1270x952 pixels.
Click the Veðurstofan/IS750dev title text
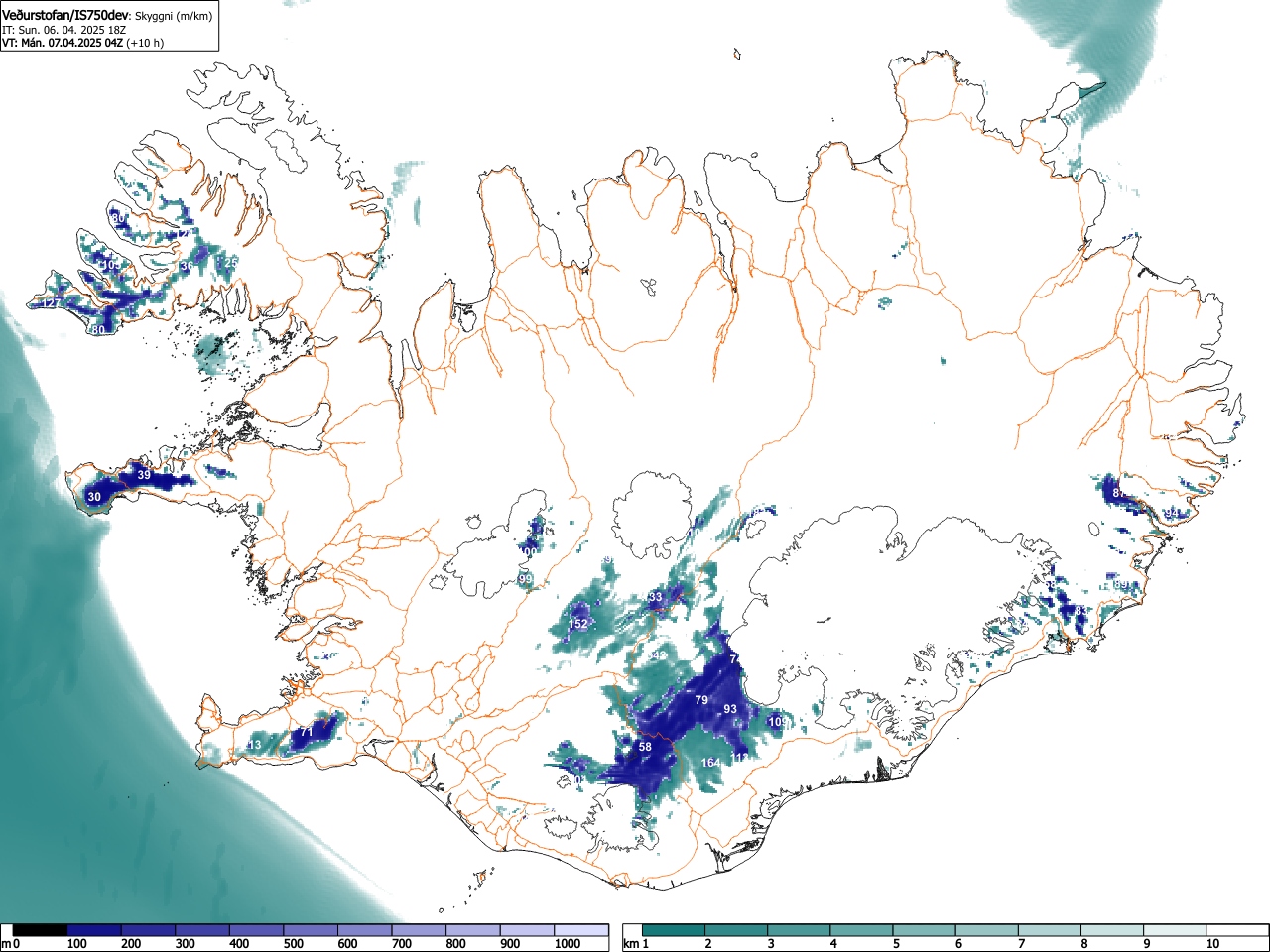pyautogui.click(x=65, y=15)
